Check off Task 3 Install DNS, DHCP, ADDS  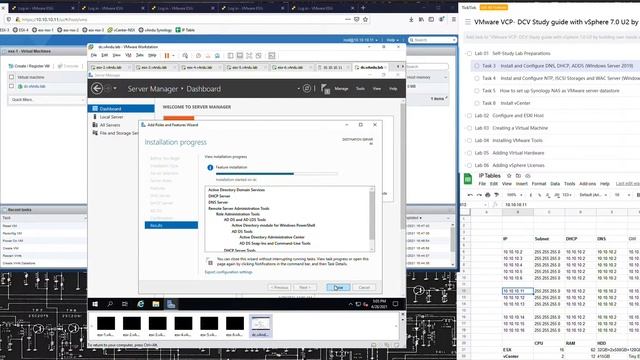pyautogui.click(x=476, y=66)
